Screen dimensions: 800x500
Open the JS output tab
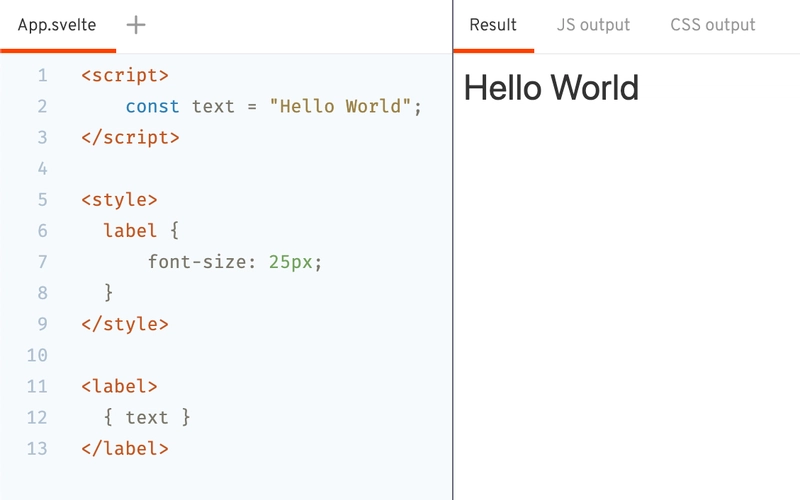(593, 25)
